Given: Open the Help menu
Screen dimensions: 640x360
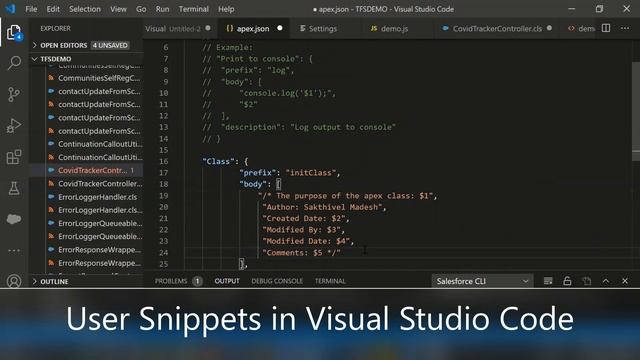Looking at the screenshot, I should point(226,9).
